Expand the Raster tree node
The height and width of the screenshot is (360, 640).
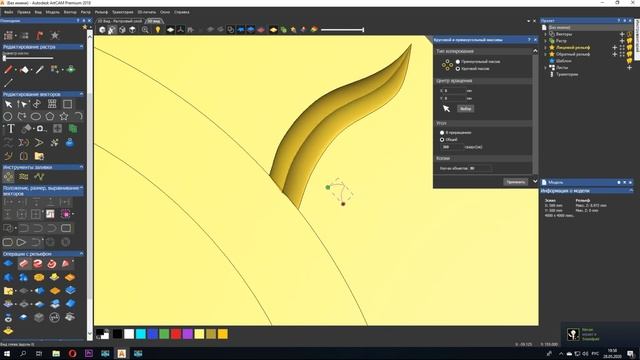[546, 41]
